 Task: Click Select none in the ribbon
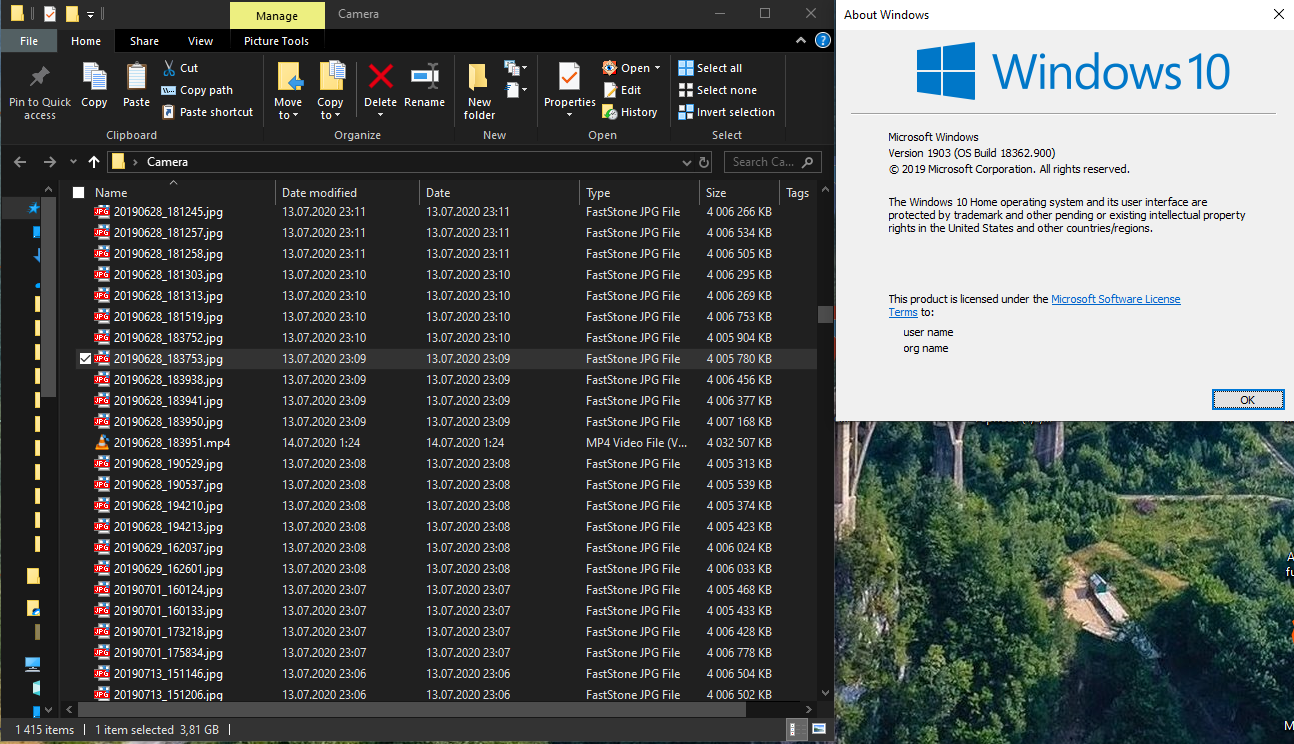click(x=717, y=90)
